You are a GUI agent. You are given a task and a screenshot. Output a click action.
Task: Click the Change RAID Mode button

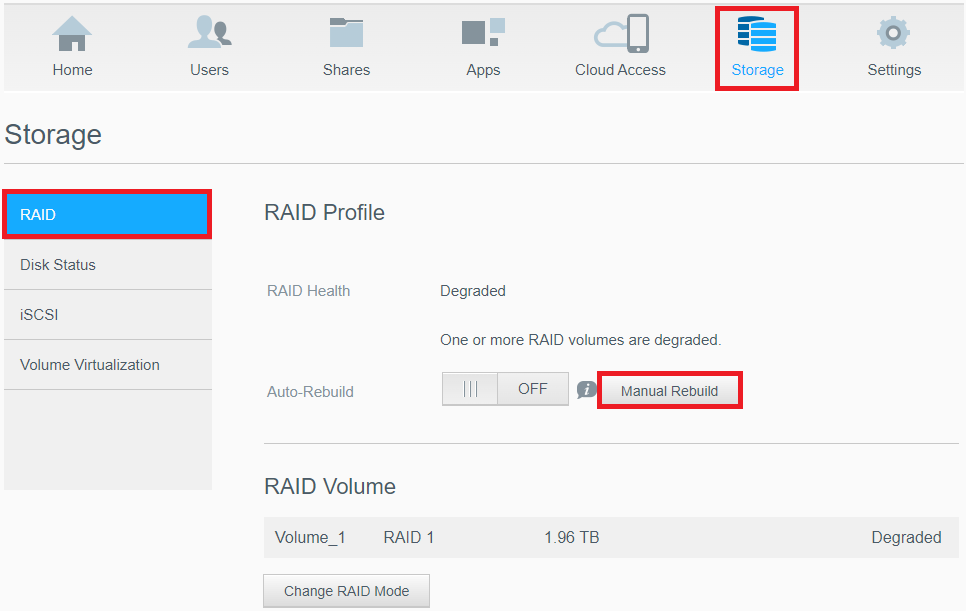[x=346, y=590]
